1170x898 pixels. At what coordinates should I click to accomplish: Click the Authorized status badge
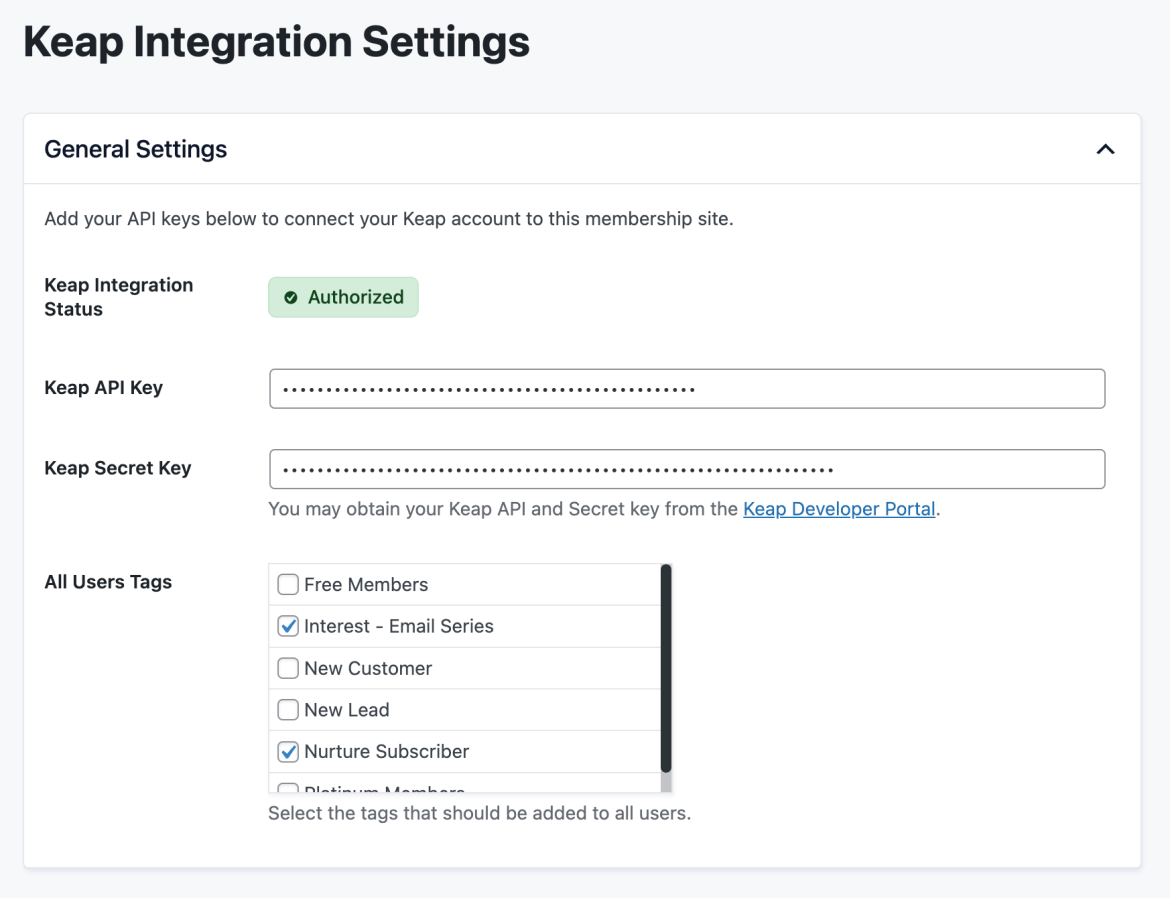pos(343,296)
